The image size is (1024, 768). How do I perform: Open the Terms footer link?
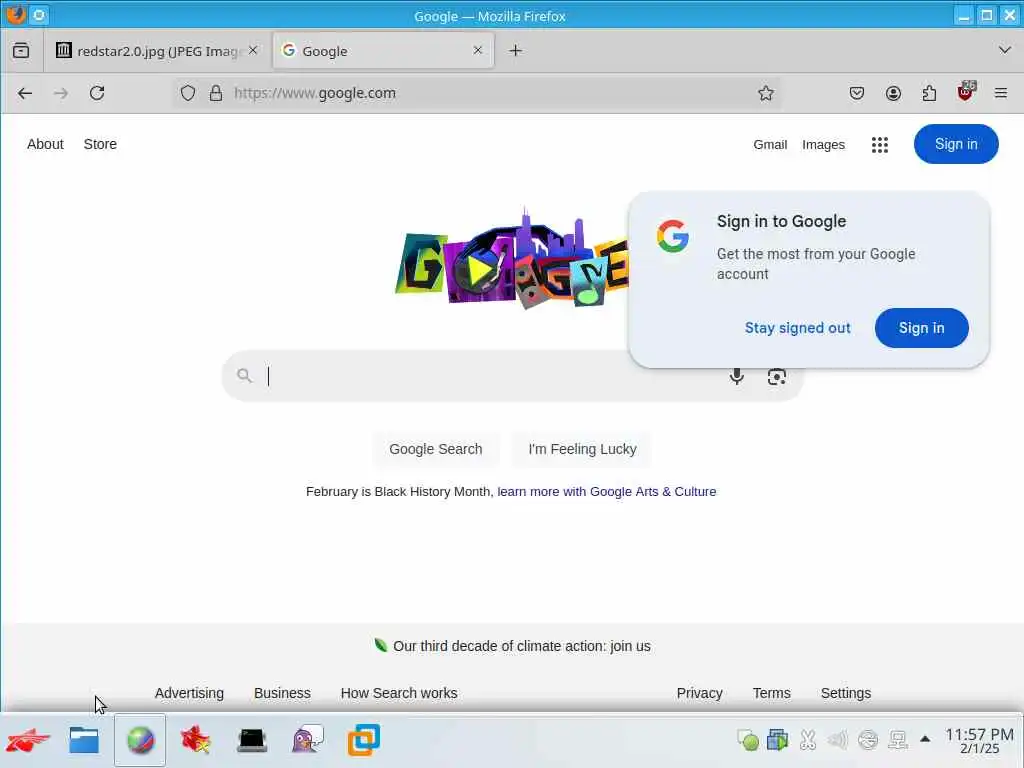pos(771,693)
